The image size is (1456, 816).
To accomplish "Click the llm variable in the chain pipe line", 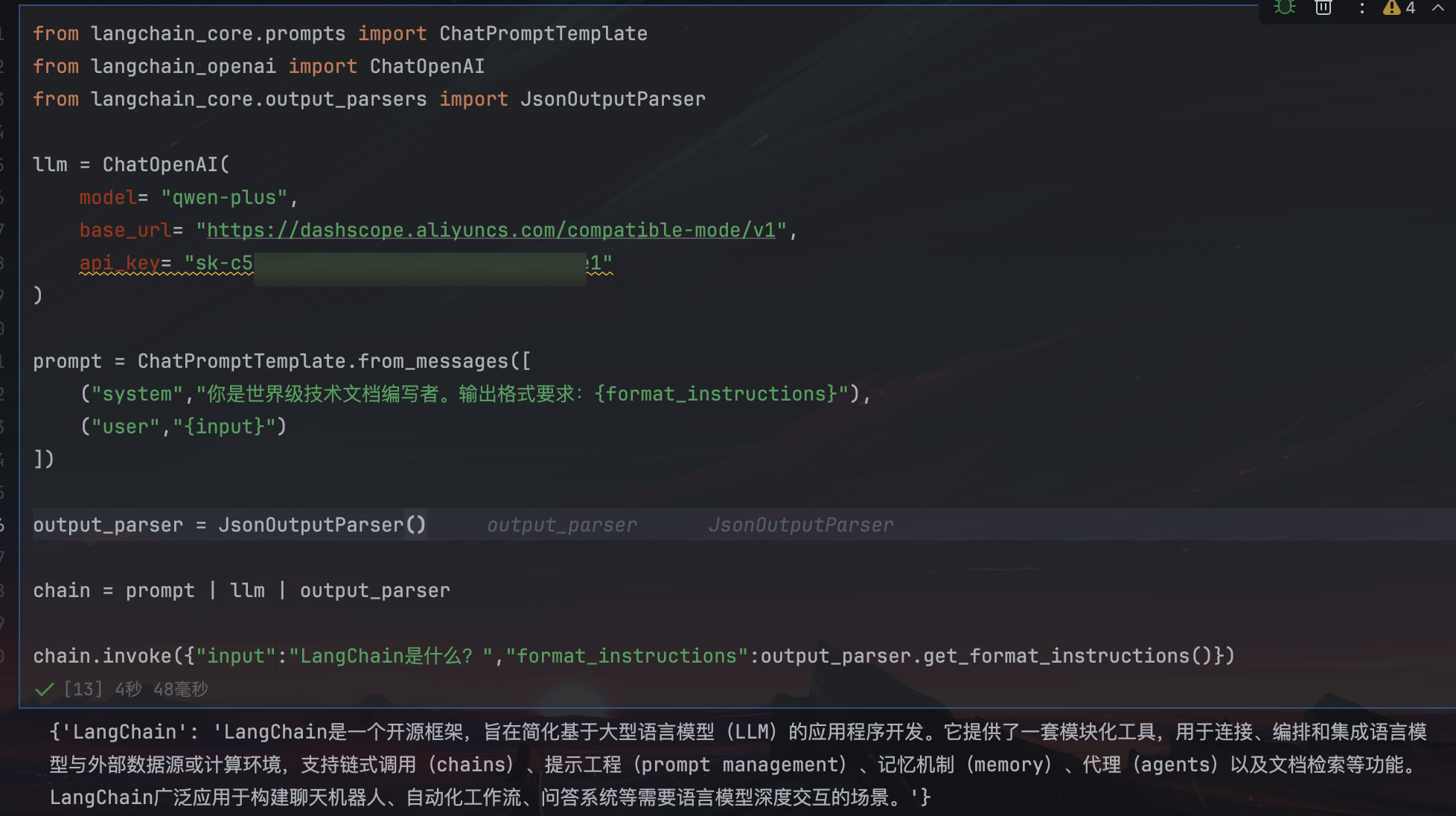I will 247,590.
